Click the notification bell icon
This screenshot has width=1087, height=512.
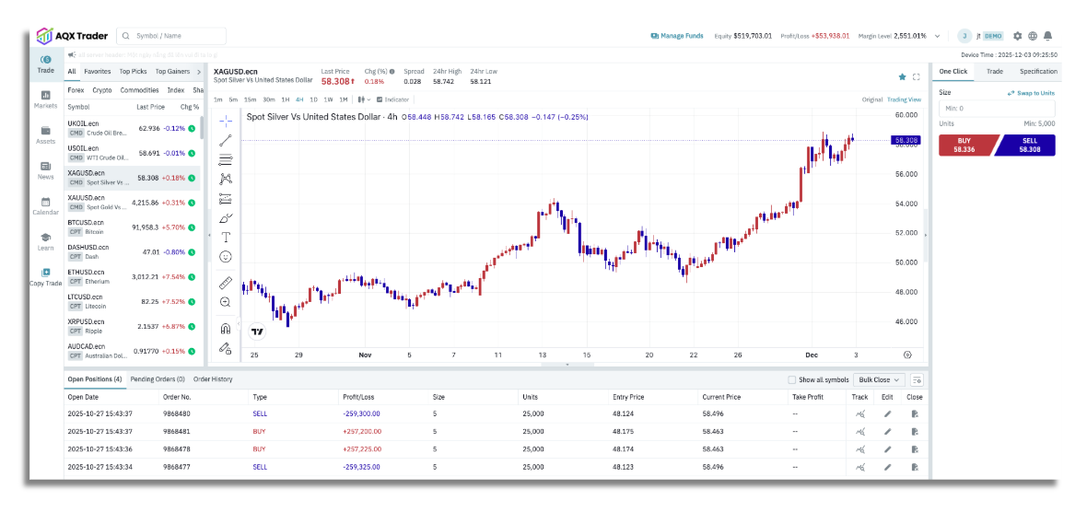point(1048,36)
